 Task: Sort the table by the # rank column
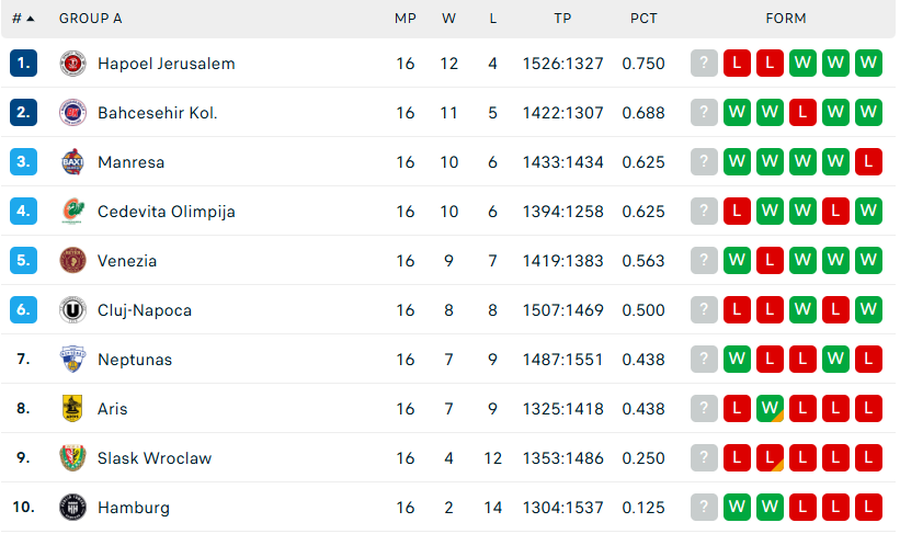[x=23, y=18]
